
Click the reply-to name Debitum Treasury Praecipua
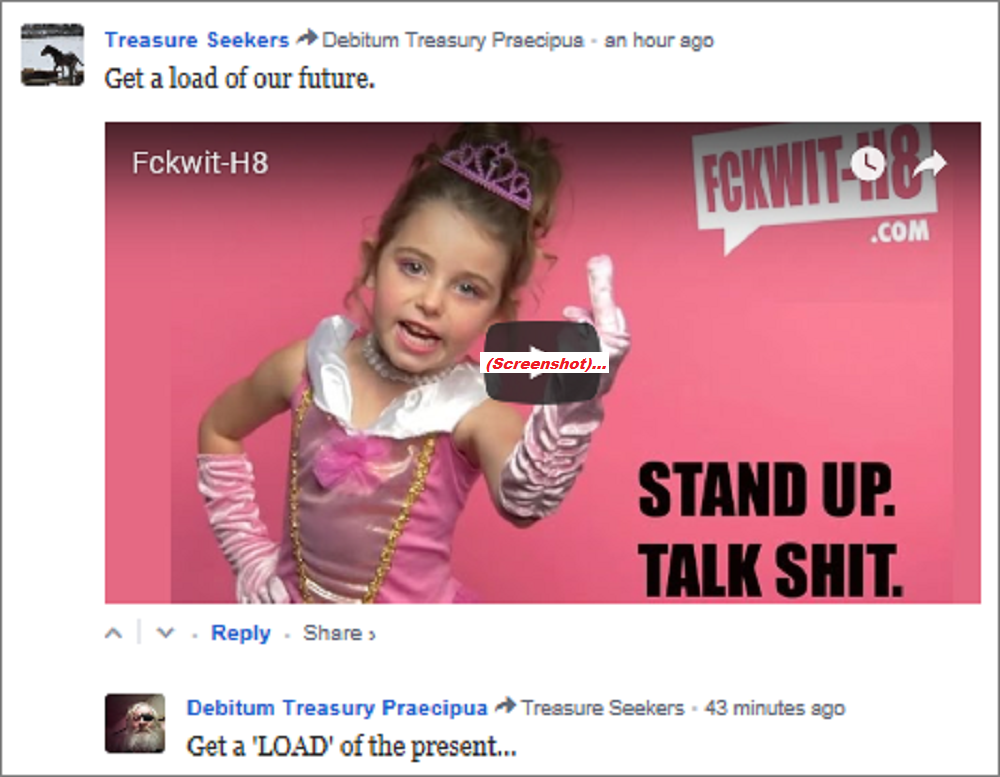point(453,40)
